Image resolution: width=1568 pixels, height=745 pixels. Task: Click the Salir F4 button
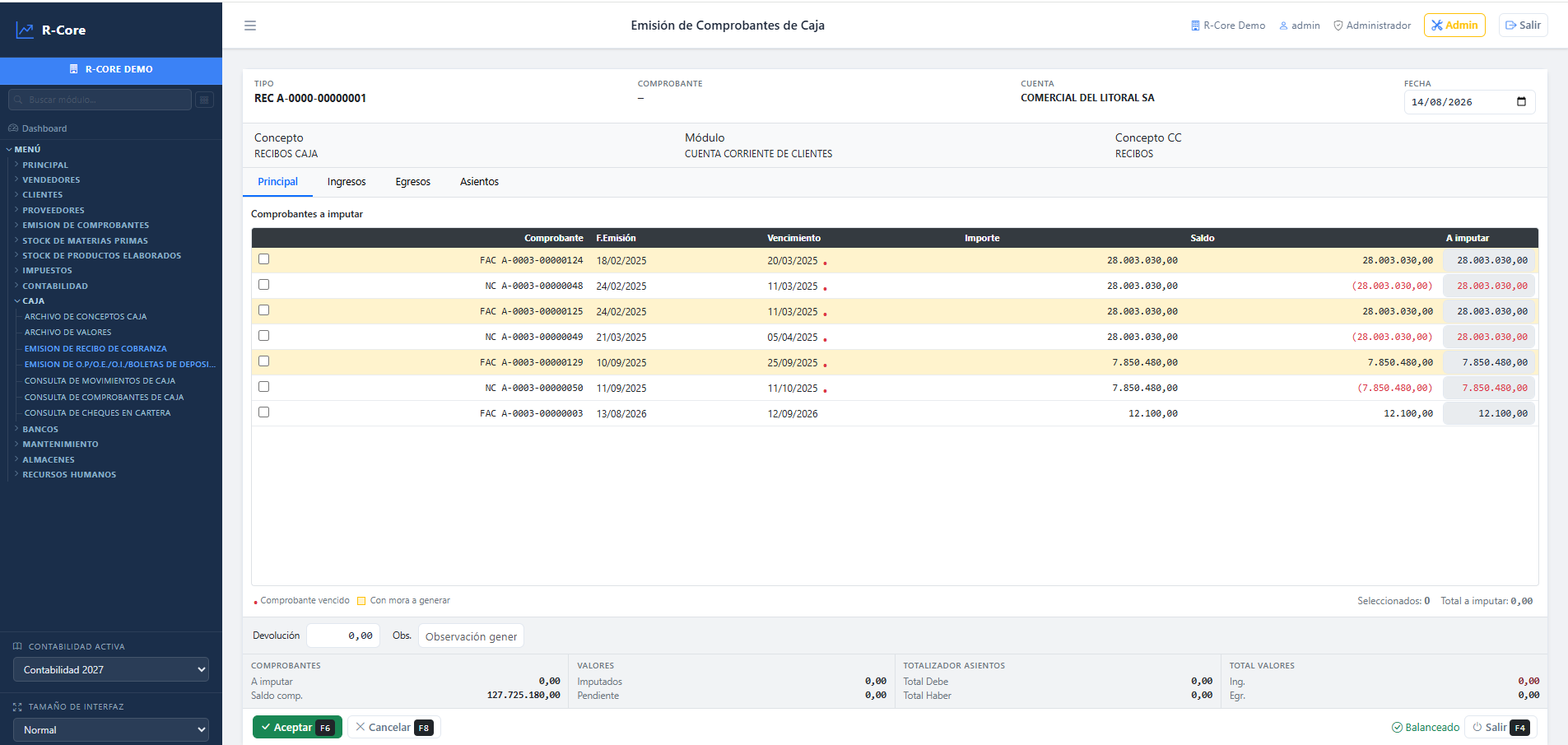[x=1501, y=728]
